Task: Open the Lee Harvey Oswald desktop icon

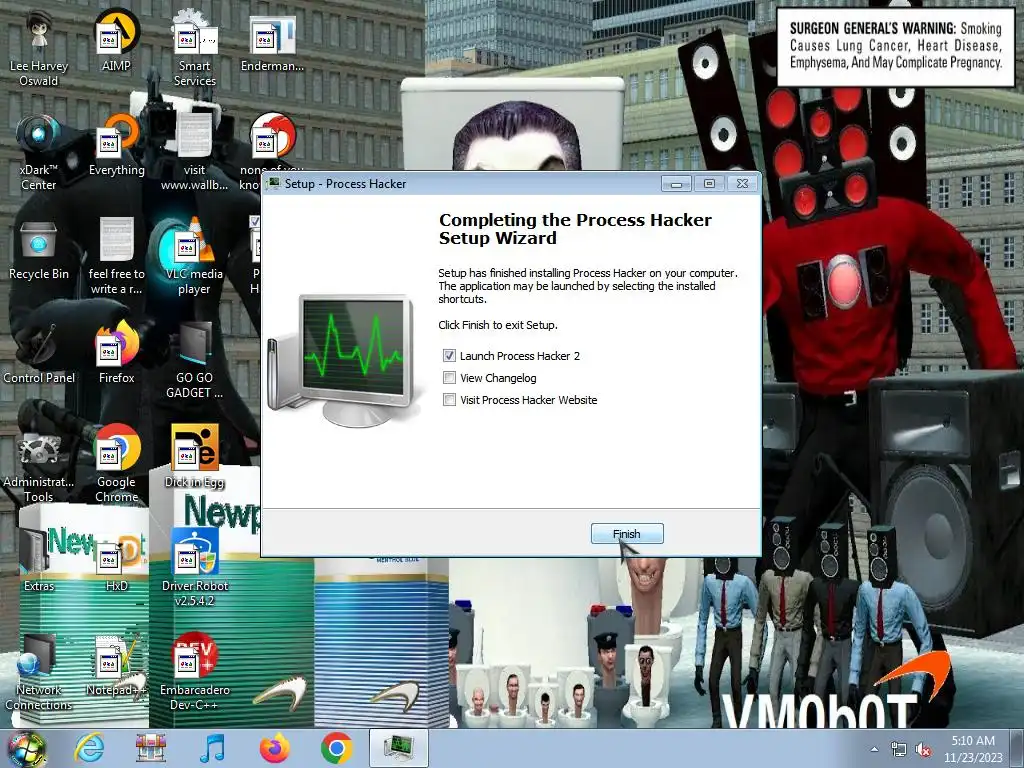Action: [x=39, y=49]
